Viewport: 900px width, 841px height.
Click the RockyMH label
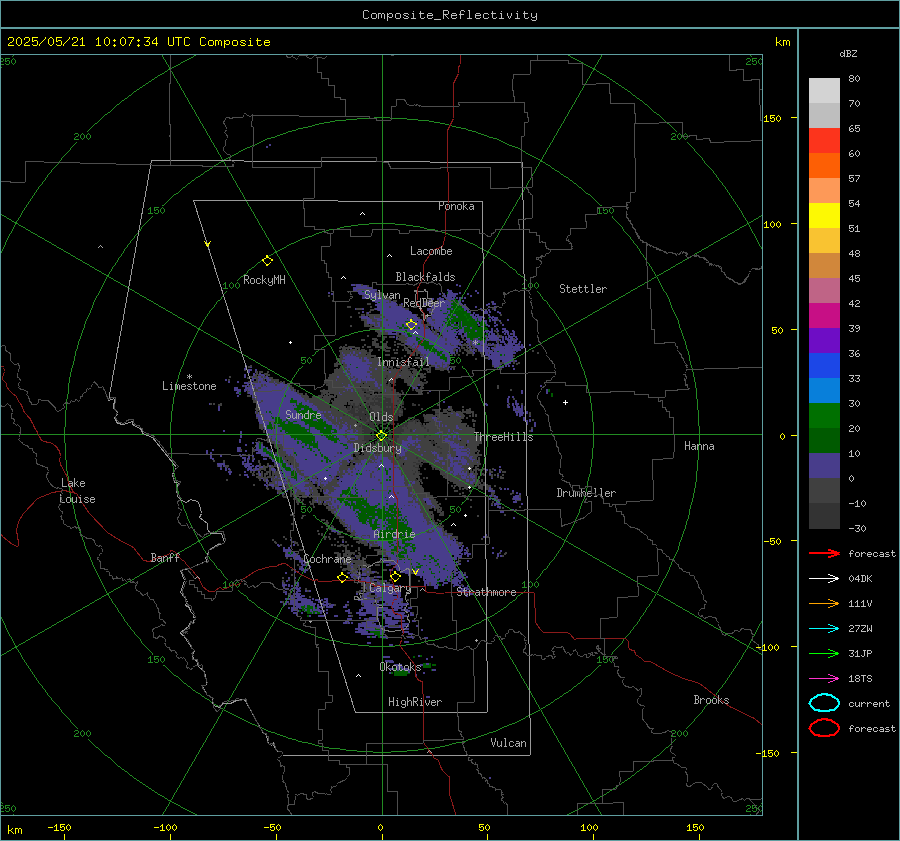(x=264, y=280)
